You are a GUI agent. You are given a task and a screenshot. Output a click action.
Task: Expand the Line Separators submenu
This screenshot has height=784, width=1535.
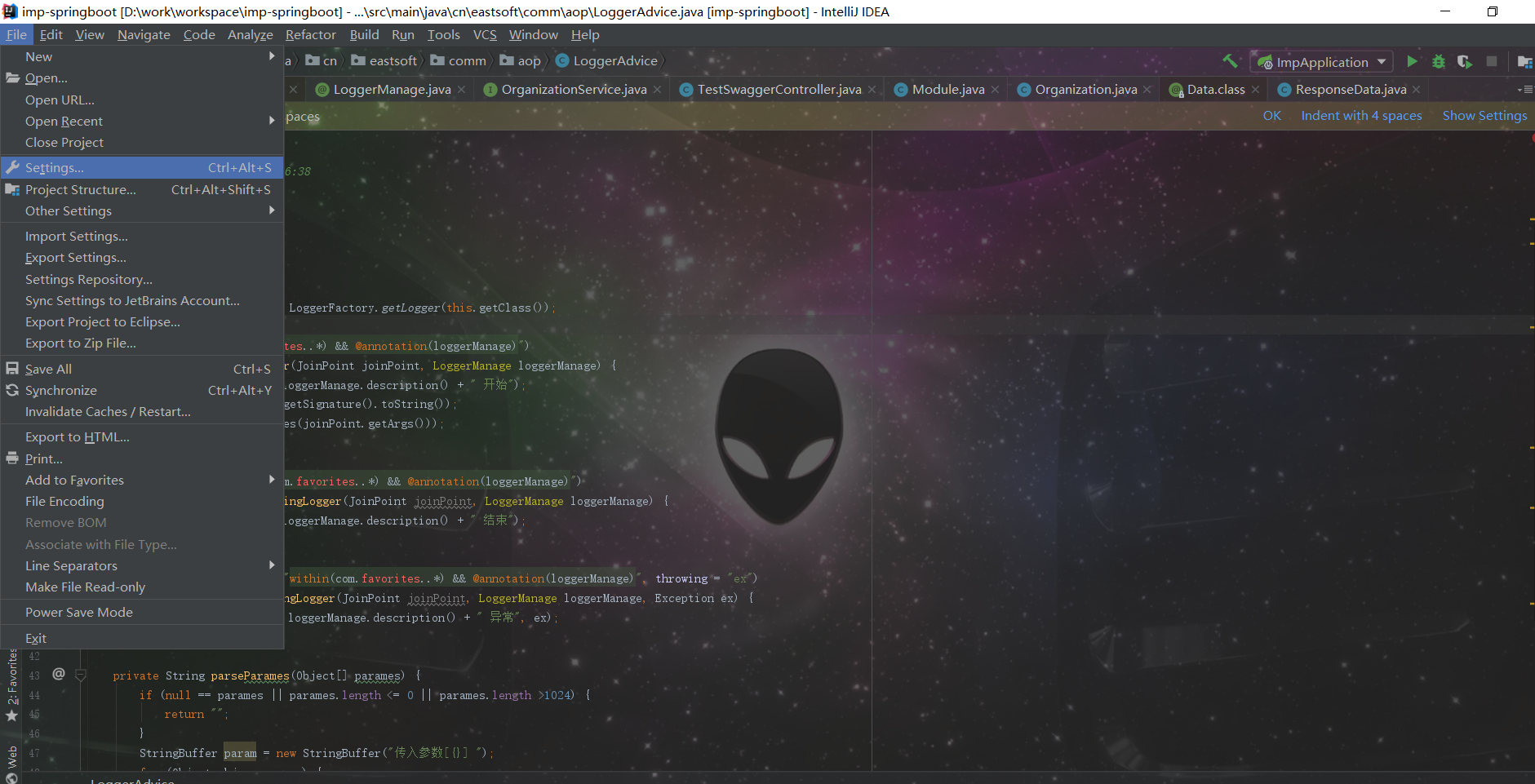[x=142, y=566]
